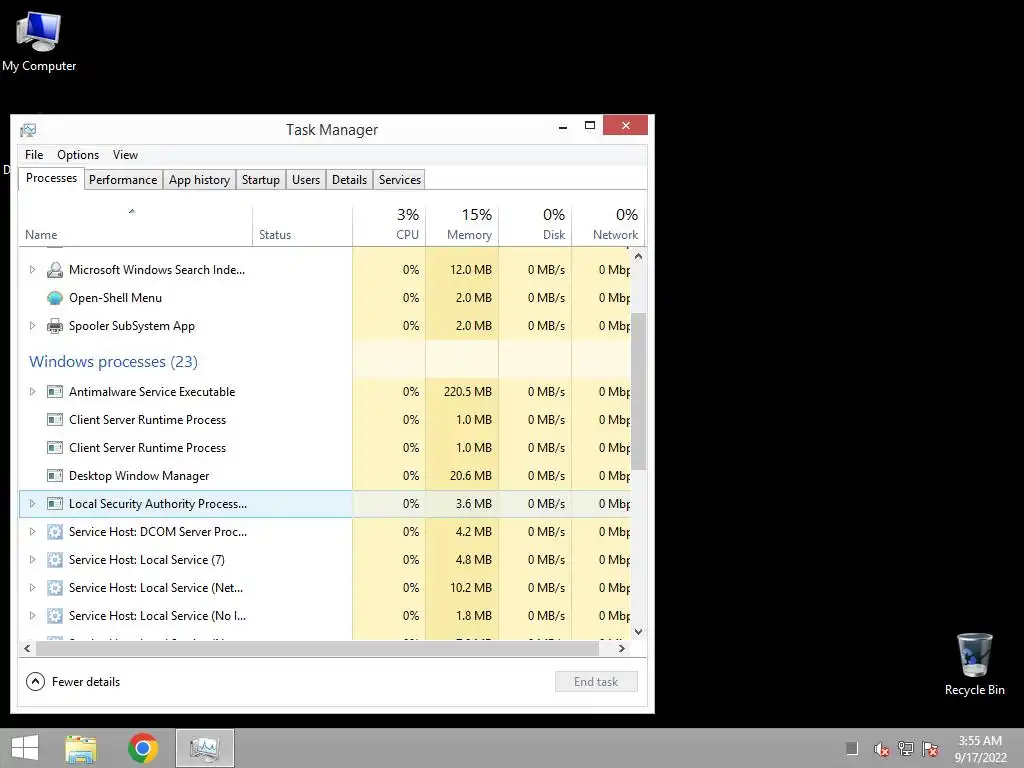Expand Service Host: Local Service (No I... row
The width and height of the screenshot is (1024, 768).
pyautogui.click(x=32, y=616)
